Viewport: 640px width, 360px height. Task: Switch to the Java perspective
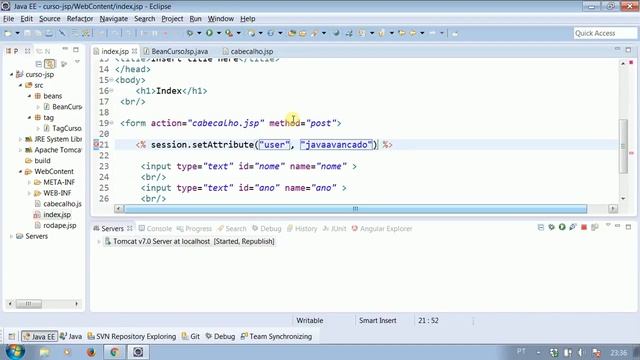pyautogui.click(x=71, y=336)
